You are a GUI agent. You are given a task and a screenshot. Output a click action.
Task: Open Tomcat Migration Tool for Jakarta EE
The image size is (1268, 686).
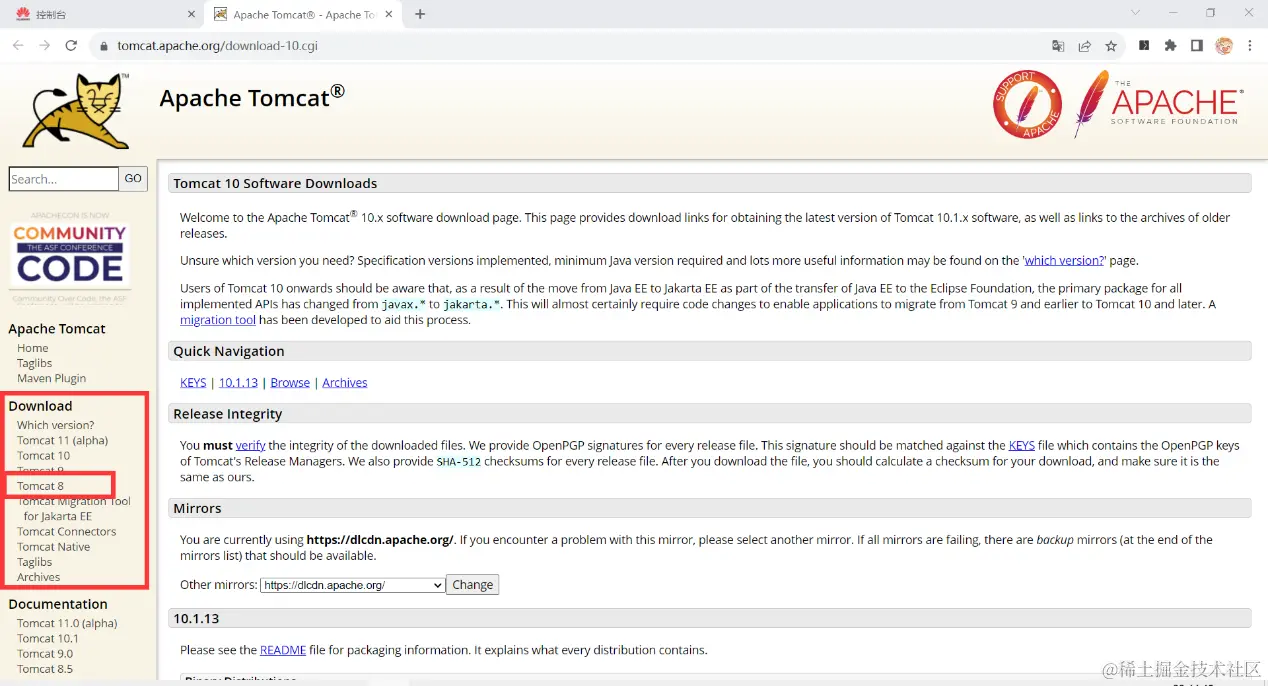click(x=74, y=509)
